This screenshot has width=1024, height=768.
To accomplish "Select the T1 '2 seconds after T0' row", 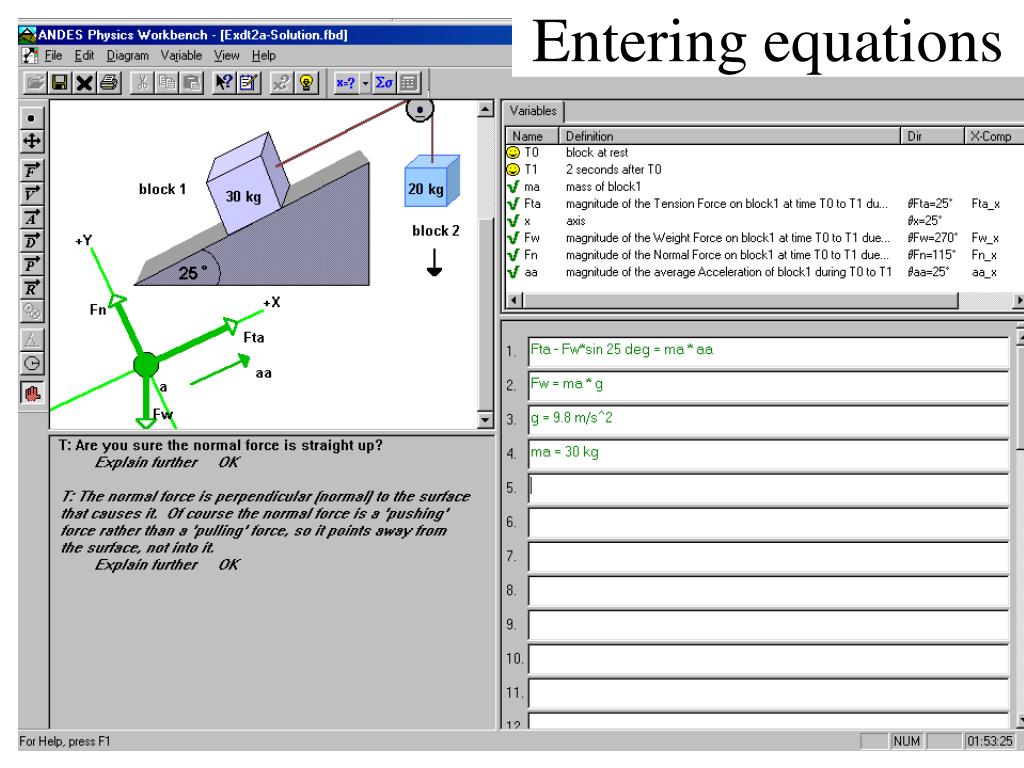I will (764, 169).
